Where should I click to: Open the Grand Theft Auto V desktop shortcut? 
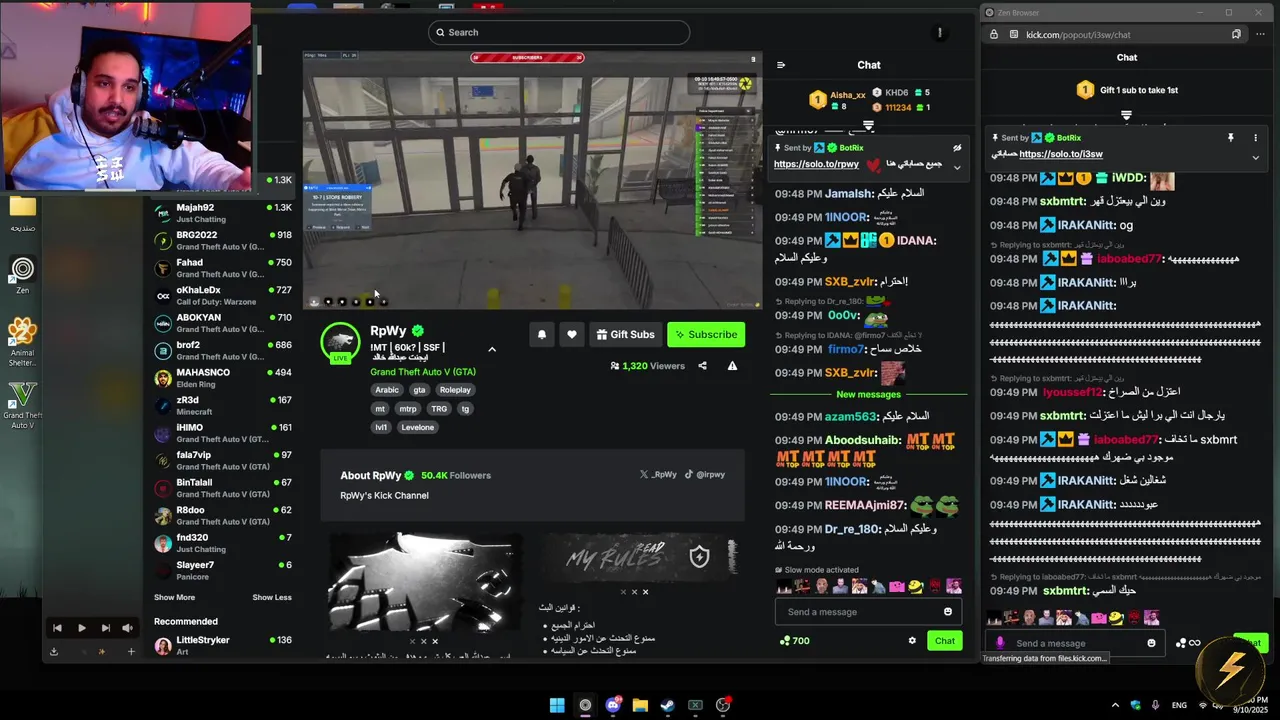[22, 404]
